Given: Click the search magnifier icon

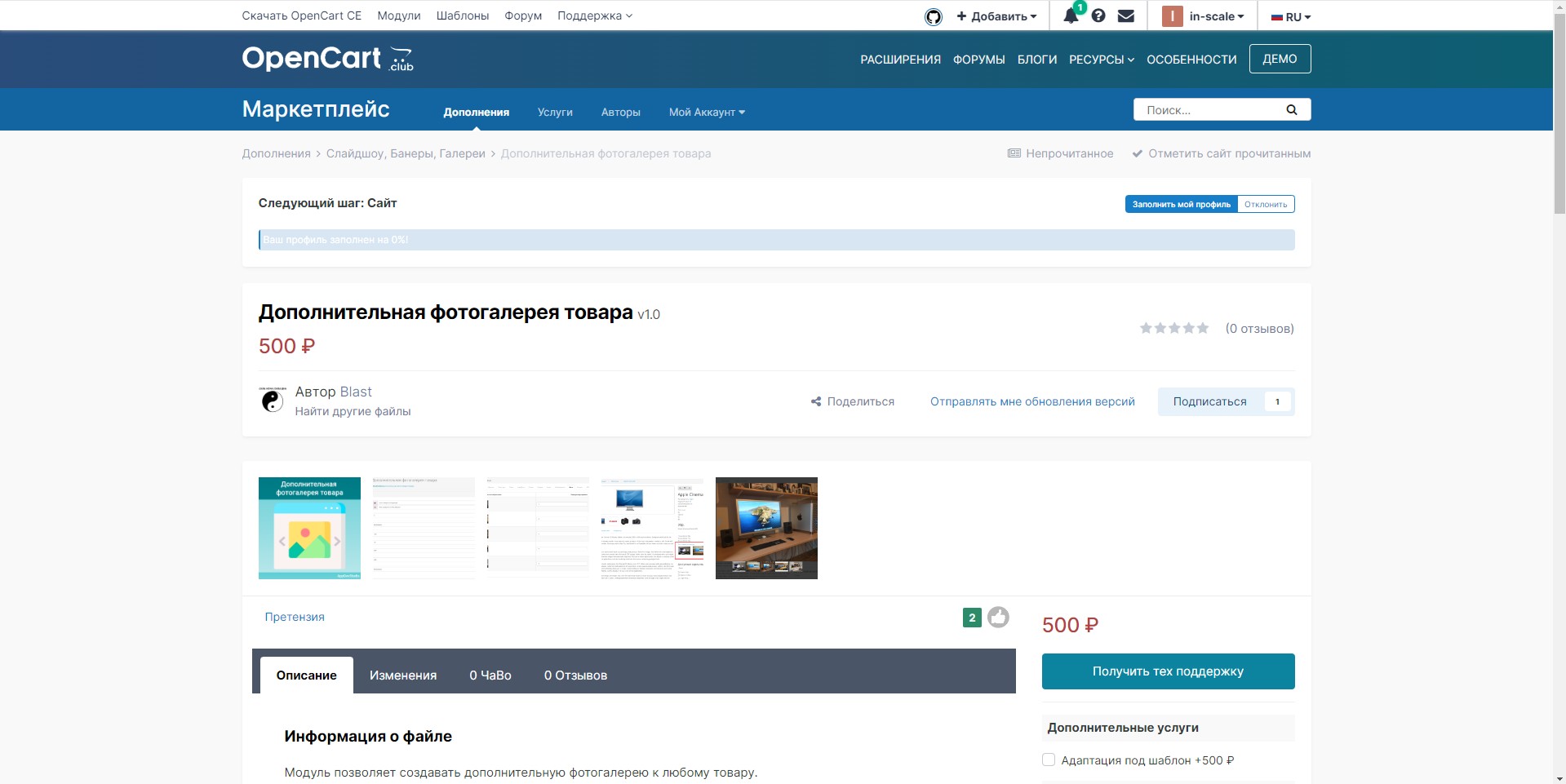Looking at the screenshot, I should tap(1292, 109).
